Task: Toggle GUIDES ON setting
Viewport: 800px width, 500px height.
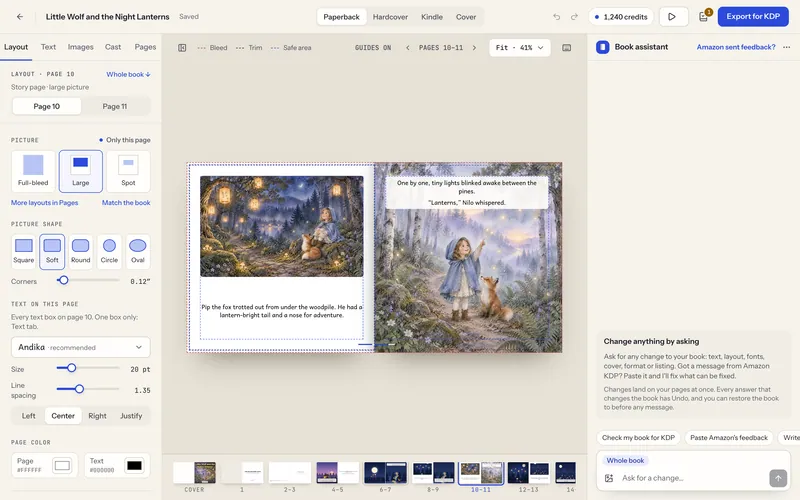Action: pos(373,48)
